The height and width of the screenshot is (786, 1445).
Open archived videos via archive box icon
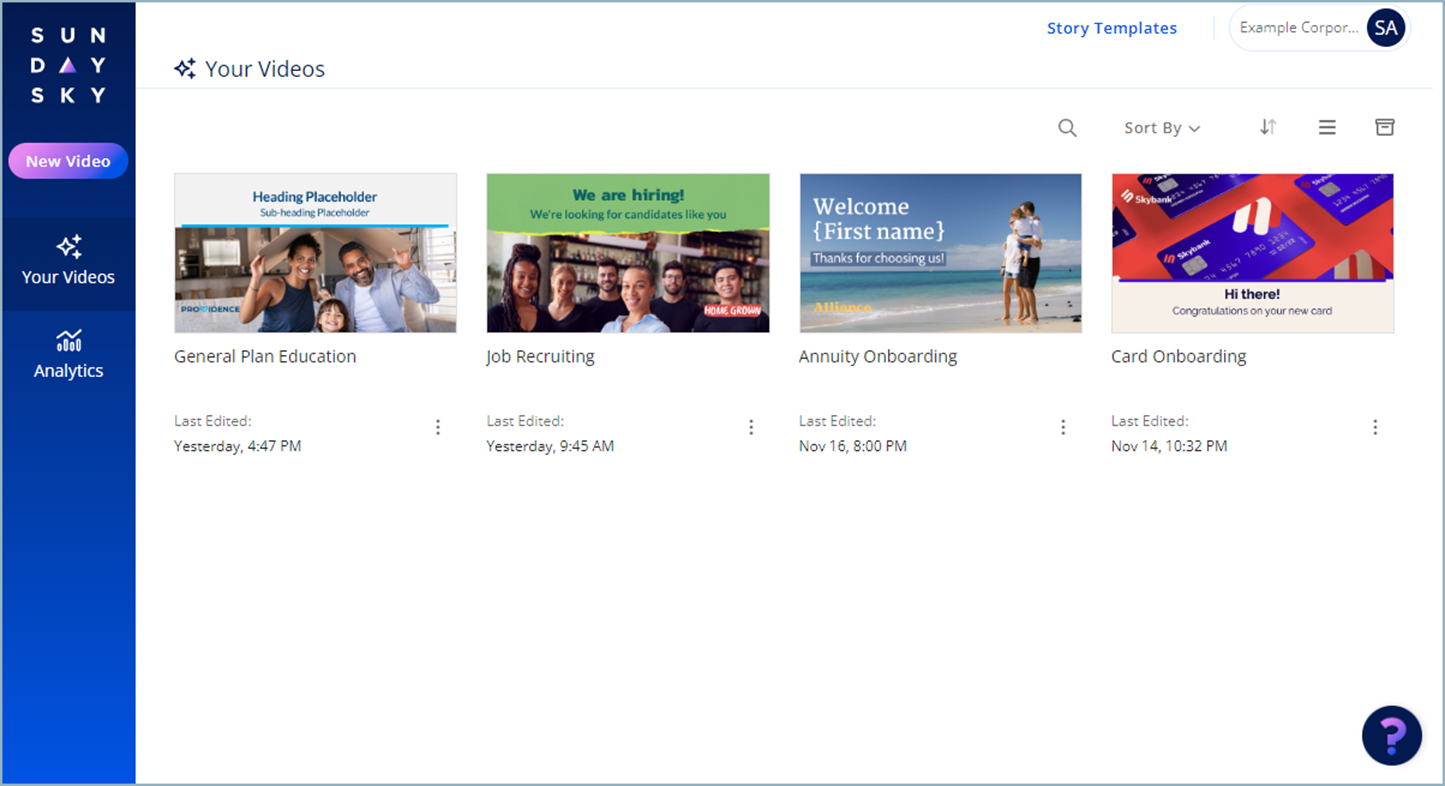click(1385, 127)
